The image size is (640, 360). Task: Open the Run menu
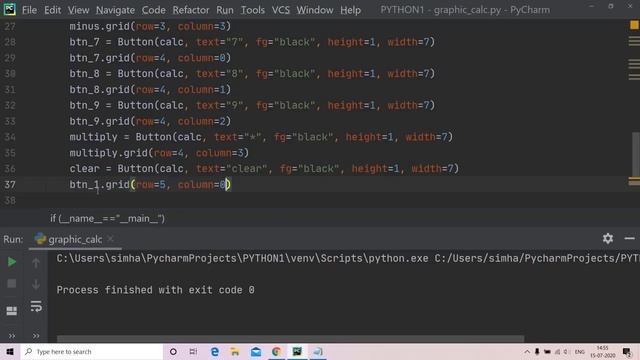click(x=224, y=10)
